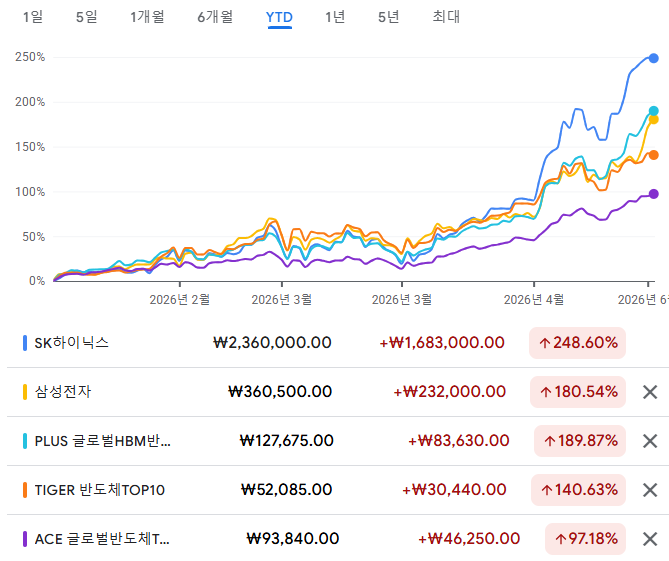
Task: Switch to the 5일 time range
Action: coord(87,17)
